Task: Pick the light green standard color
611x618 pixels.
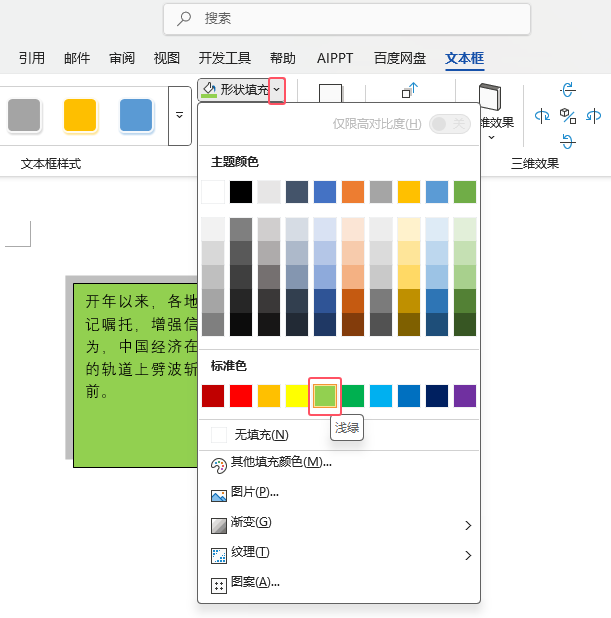Action: click(325, 396)
